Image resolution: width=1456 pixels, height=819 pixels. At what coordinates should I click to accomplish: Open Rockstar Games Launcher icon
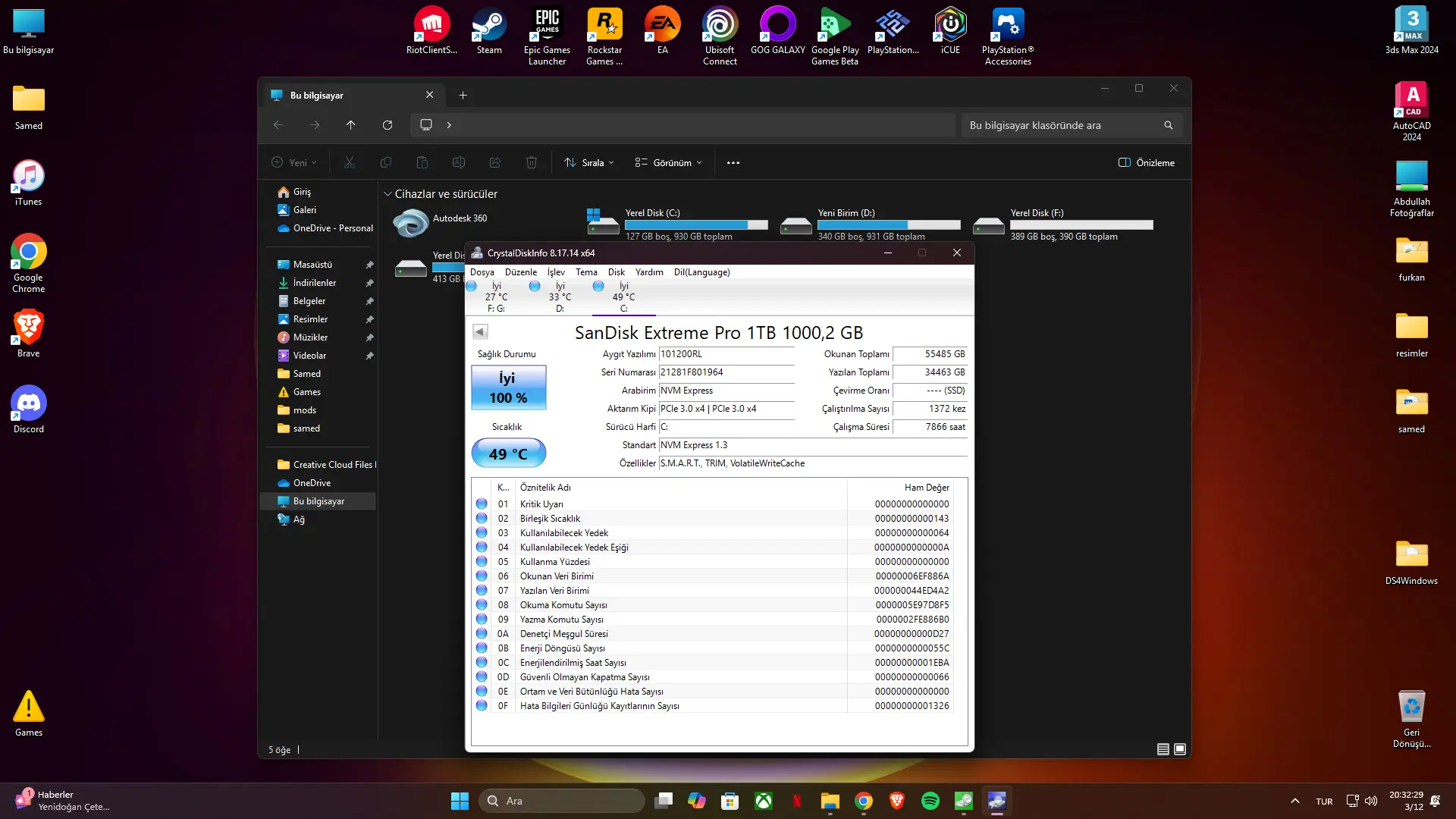(x=604, y=36)
